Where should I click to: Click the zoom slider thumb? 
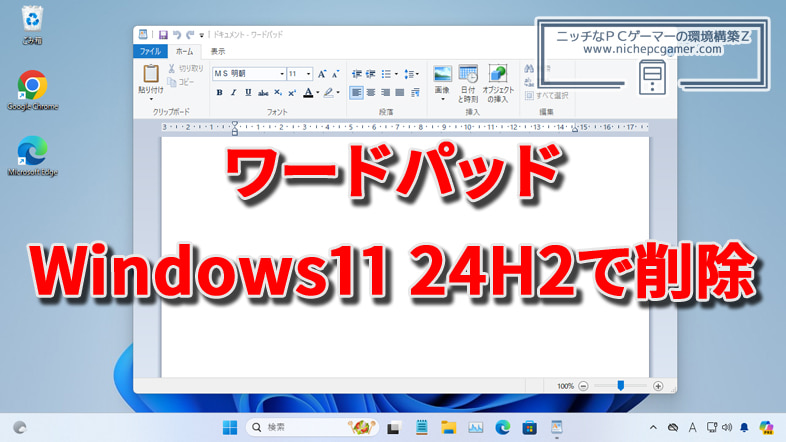coord(621,385)
